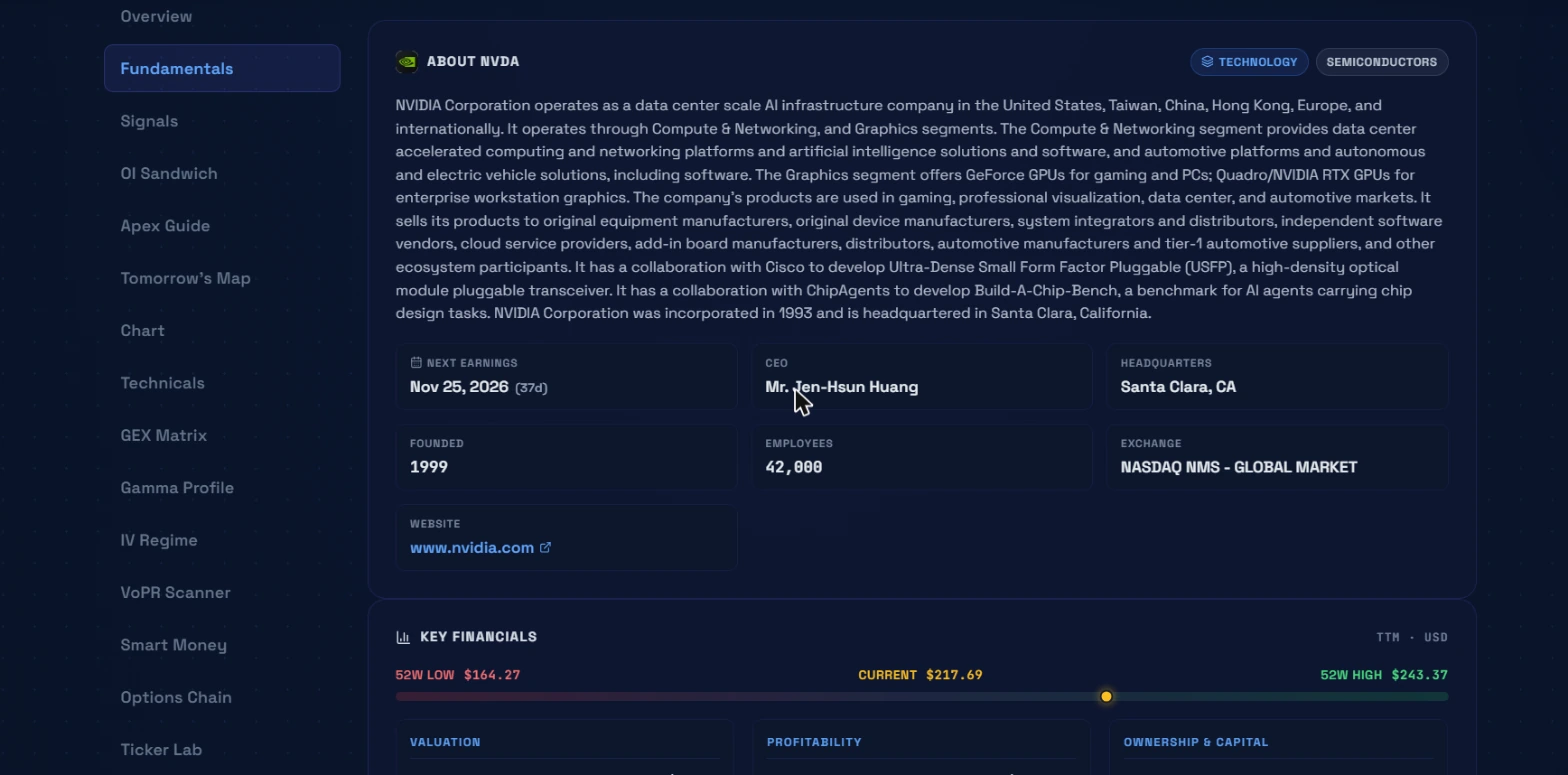This screenshot has width=1568, height=775.
Task: Click the exchange value NASDAQ NMS - GLOBAL MARKET
Action: tap(1239, 467)
